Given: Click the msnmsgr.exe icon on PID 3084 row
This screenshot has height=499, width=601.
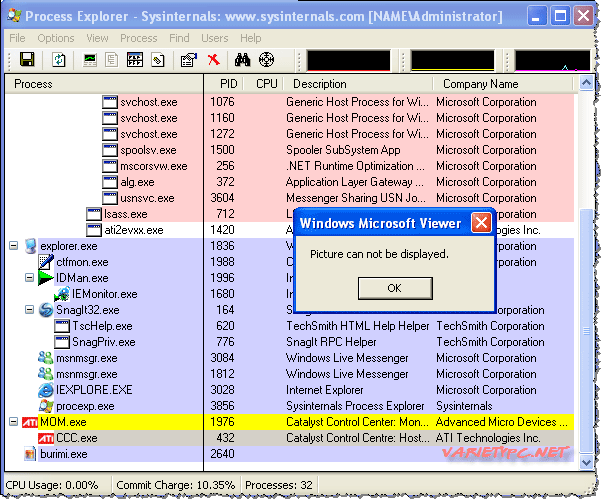Looking at the screenshot, I should point(46,358).
